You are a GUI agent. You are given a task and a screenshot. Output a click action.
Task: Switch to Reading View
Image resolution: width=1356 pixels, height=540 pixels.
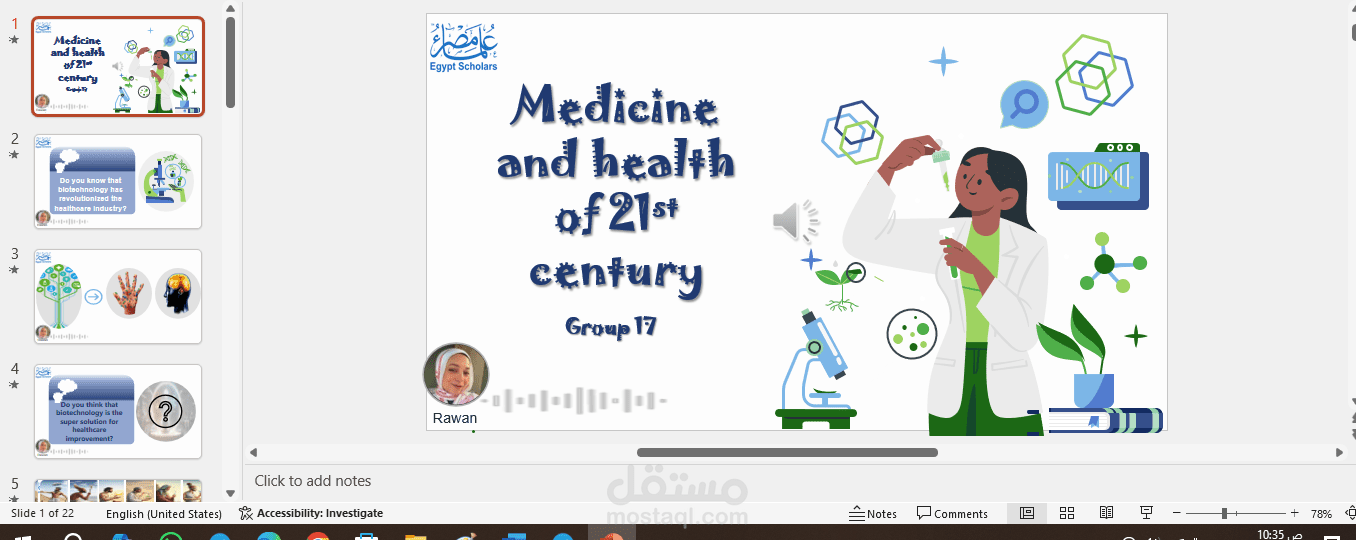[1106, 513]
